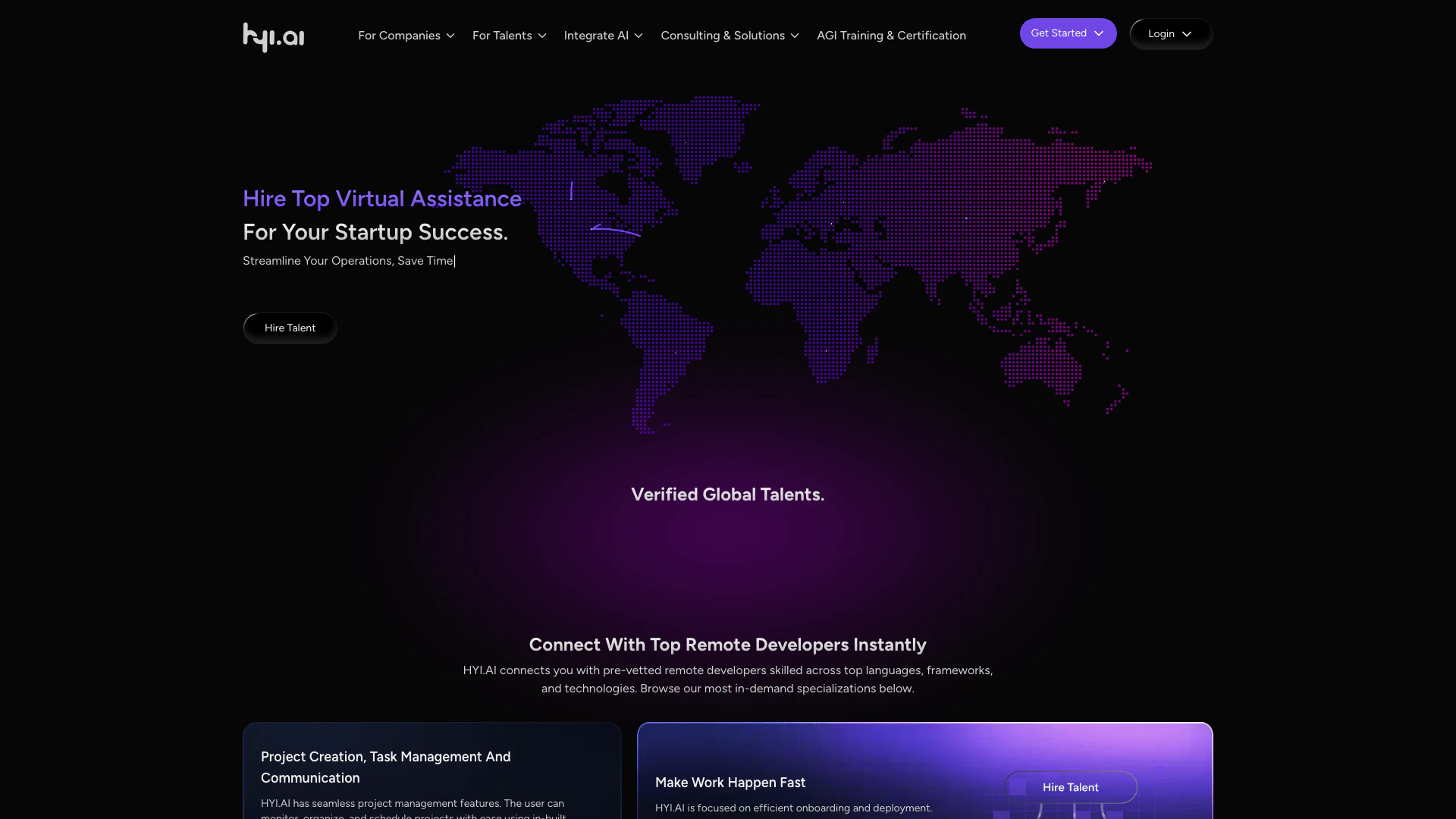Screen dimensions: 1456x819
Task: Click chevron arrow beside For Companies
Action: [450, 36]
